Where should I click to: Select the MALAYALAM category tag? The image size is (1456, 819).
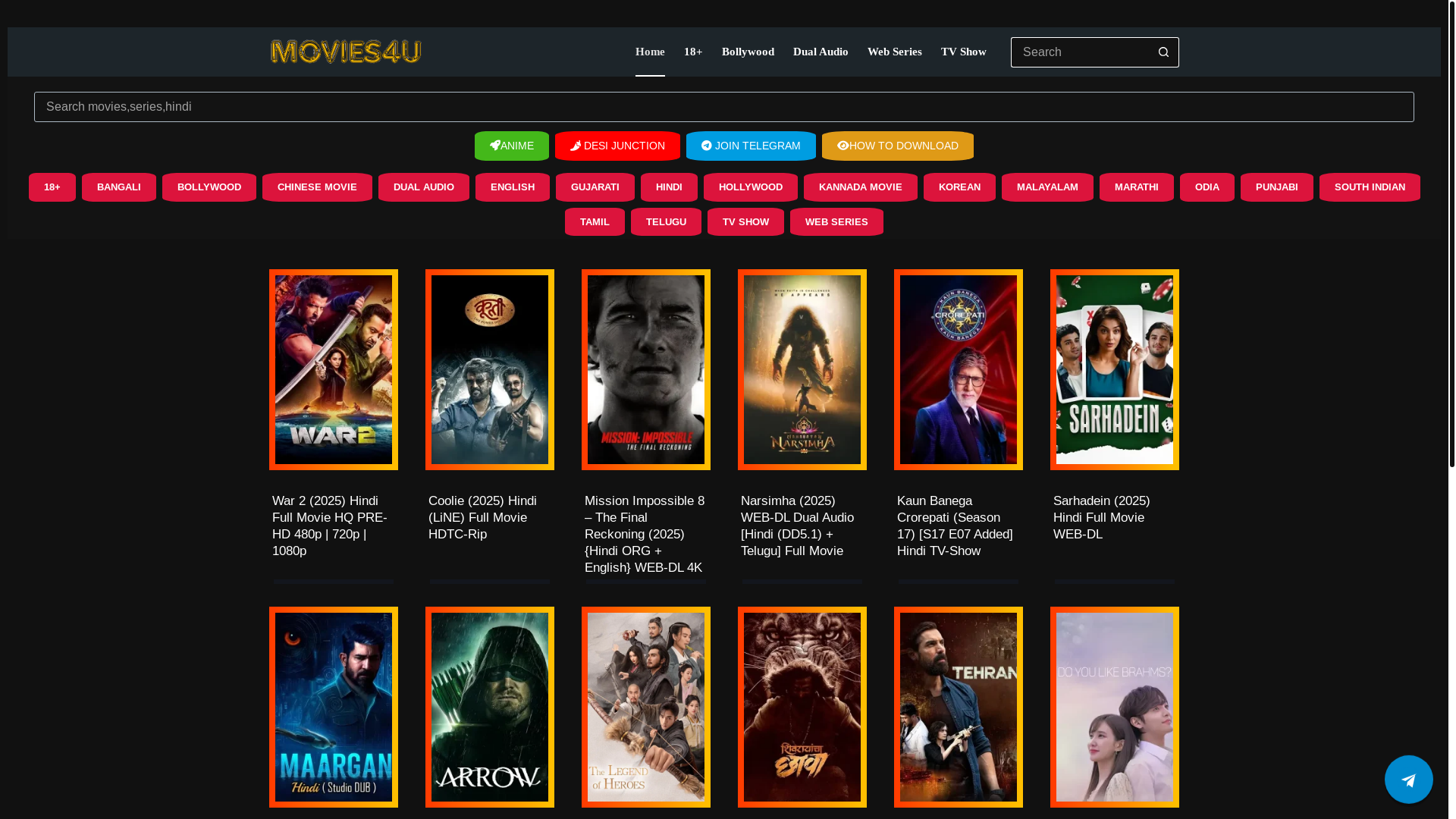pyautogui.click(x=1047, y=187)
